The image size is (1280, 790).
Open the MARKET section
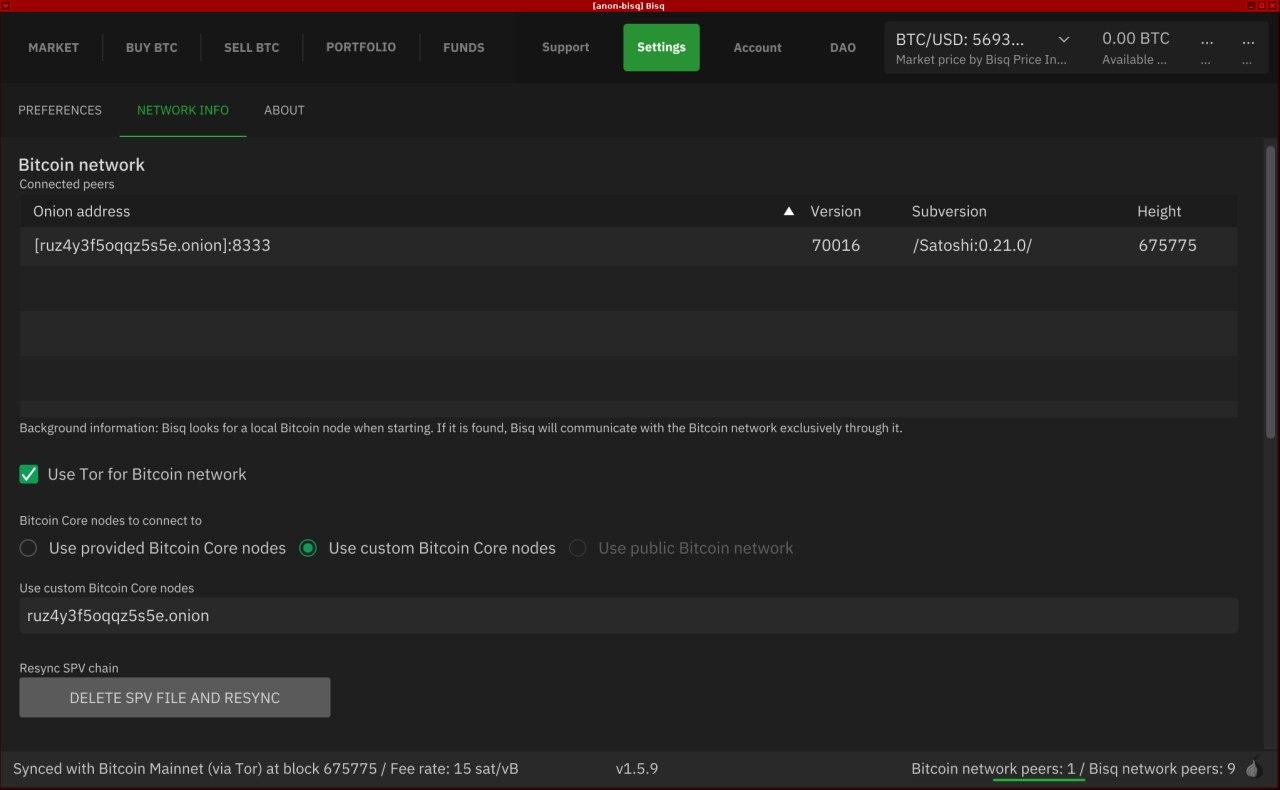pyautogui.click(x=51, y=47)
